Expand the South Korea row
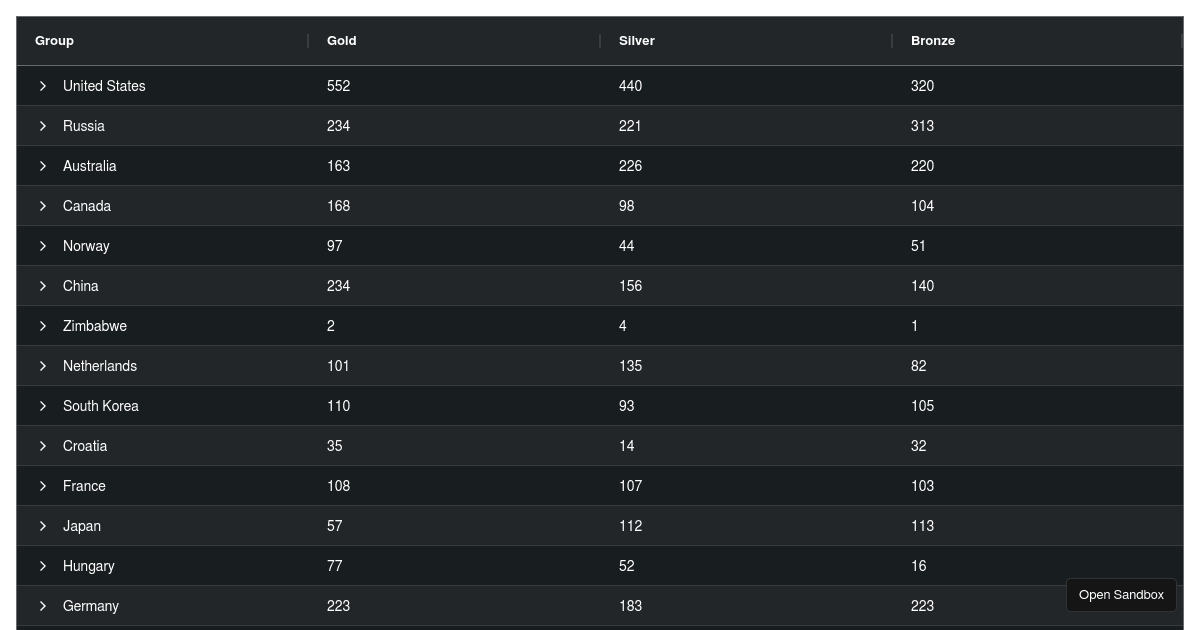This screenshot has width=1200, height=630. tap(43, 406)
